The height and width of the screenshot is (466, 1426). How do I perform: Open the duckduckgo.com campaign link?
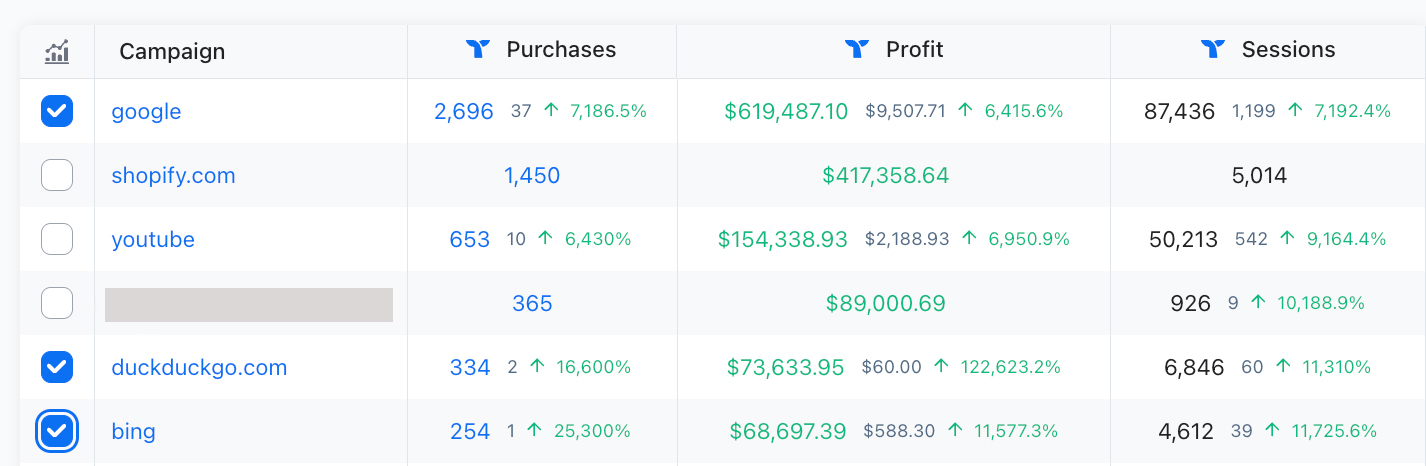tap(199, 367)
